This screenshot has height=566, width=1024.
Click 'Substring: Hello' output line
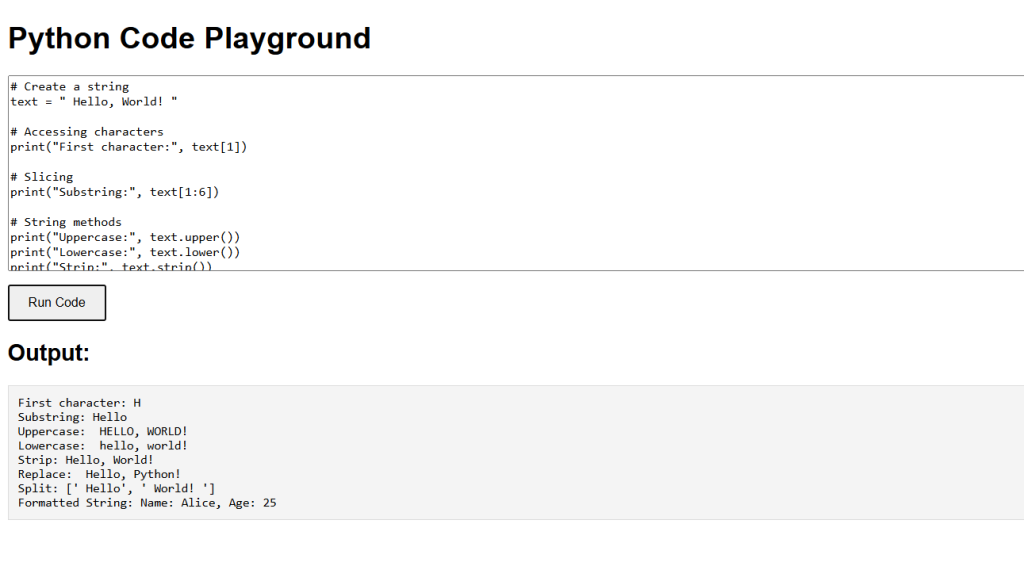(72, 417)
